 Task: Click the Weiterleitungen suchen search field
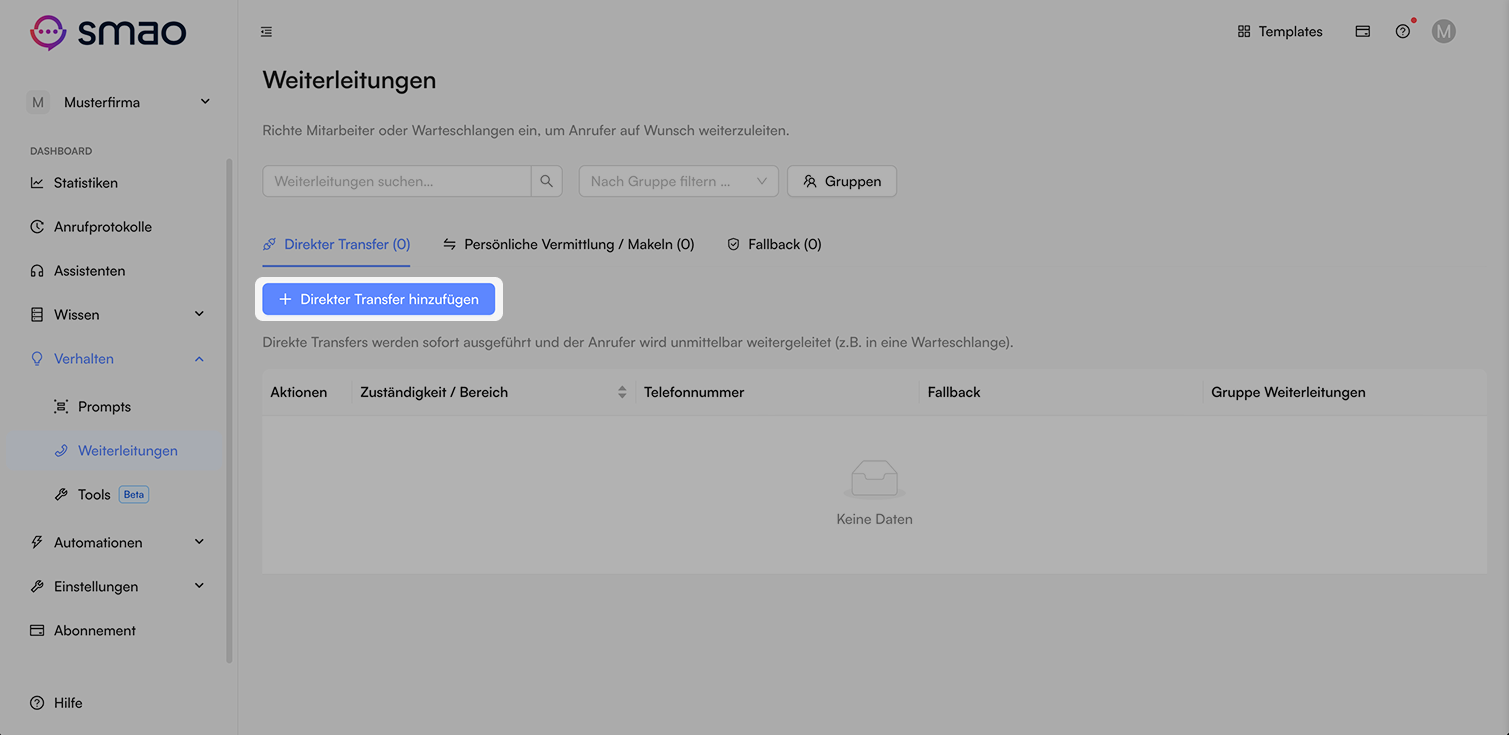click(x=397, y=181)
